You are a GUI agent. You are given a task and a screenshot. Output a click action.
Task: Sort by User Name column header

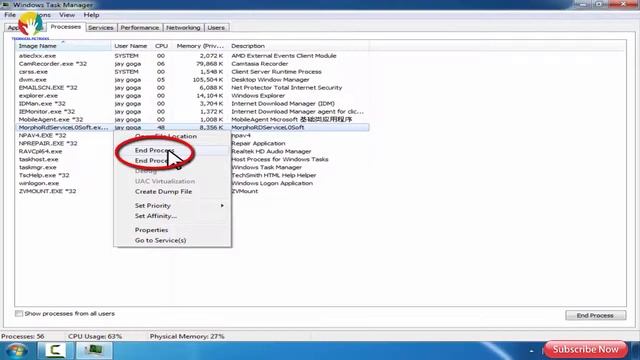coord(131,46)
